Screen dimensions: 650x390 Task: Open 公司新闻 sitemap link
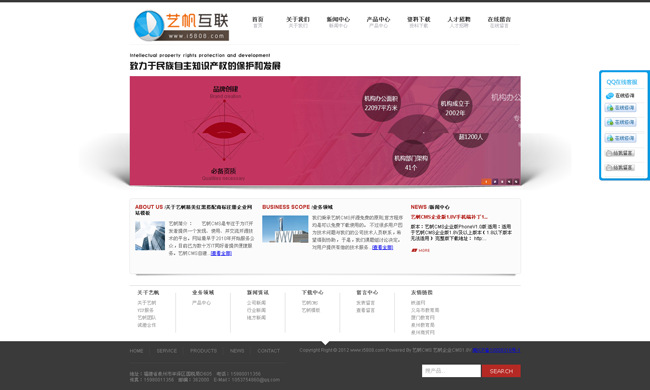(x=256, y=303)
